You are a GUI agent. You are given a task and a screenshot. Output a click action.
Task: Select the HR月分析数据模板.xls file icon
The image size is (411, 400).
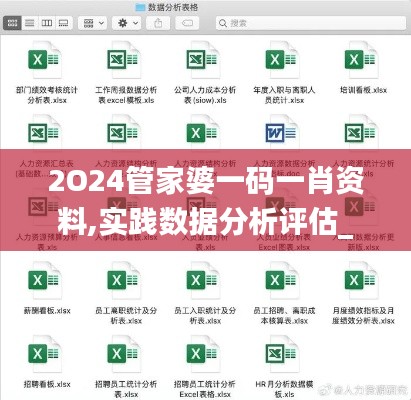[x=282, y=354]
